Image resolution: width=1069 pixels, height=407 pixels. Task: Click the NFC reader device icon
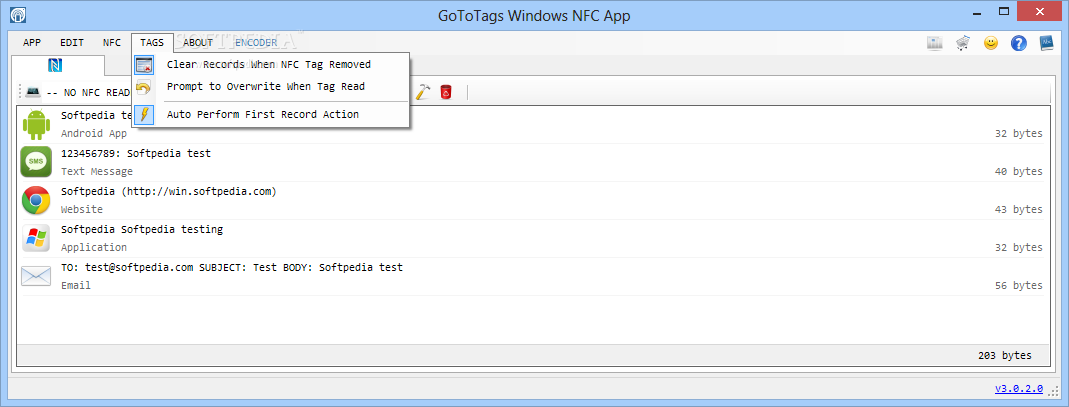(33, 91)
